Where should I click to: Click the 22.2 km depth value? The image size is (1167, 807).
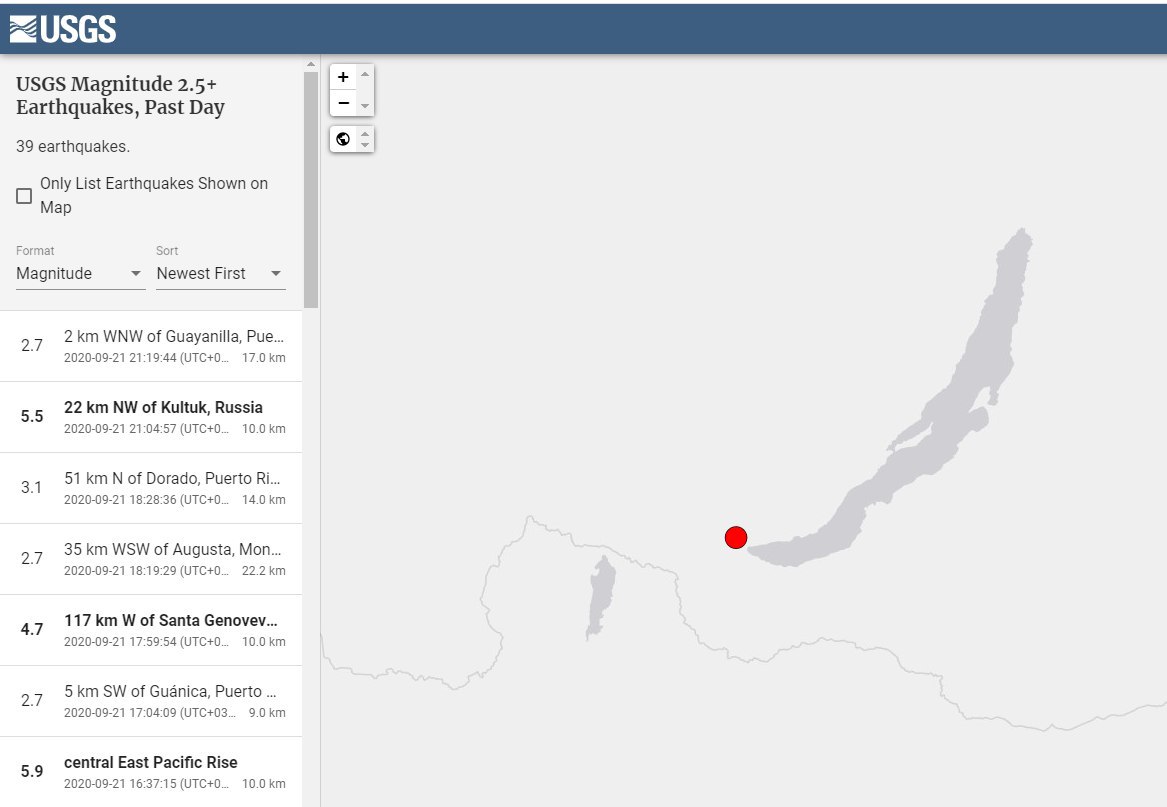[x=263, y=571]
